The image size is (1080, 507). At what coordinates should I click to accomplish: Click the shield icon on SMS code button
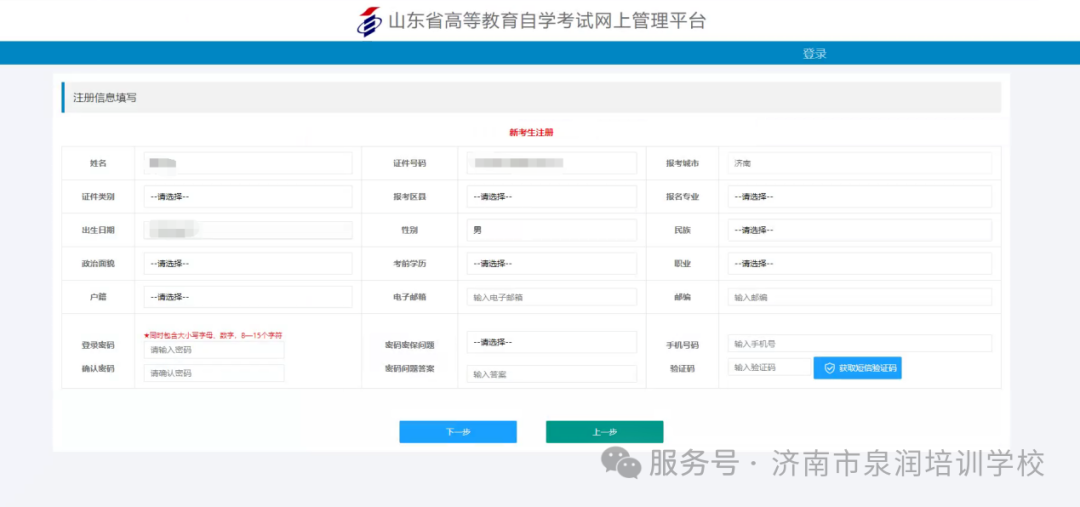(829, 369)
